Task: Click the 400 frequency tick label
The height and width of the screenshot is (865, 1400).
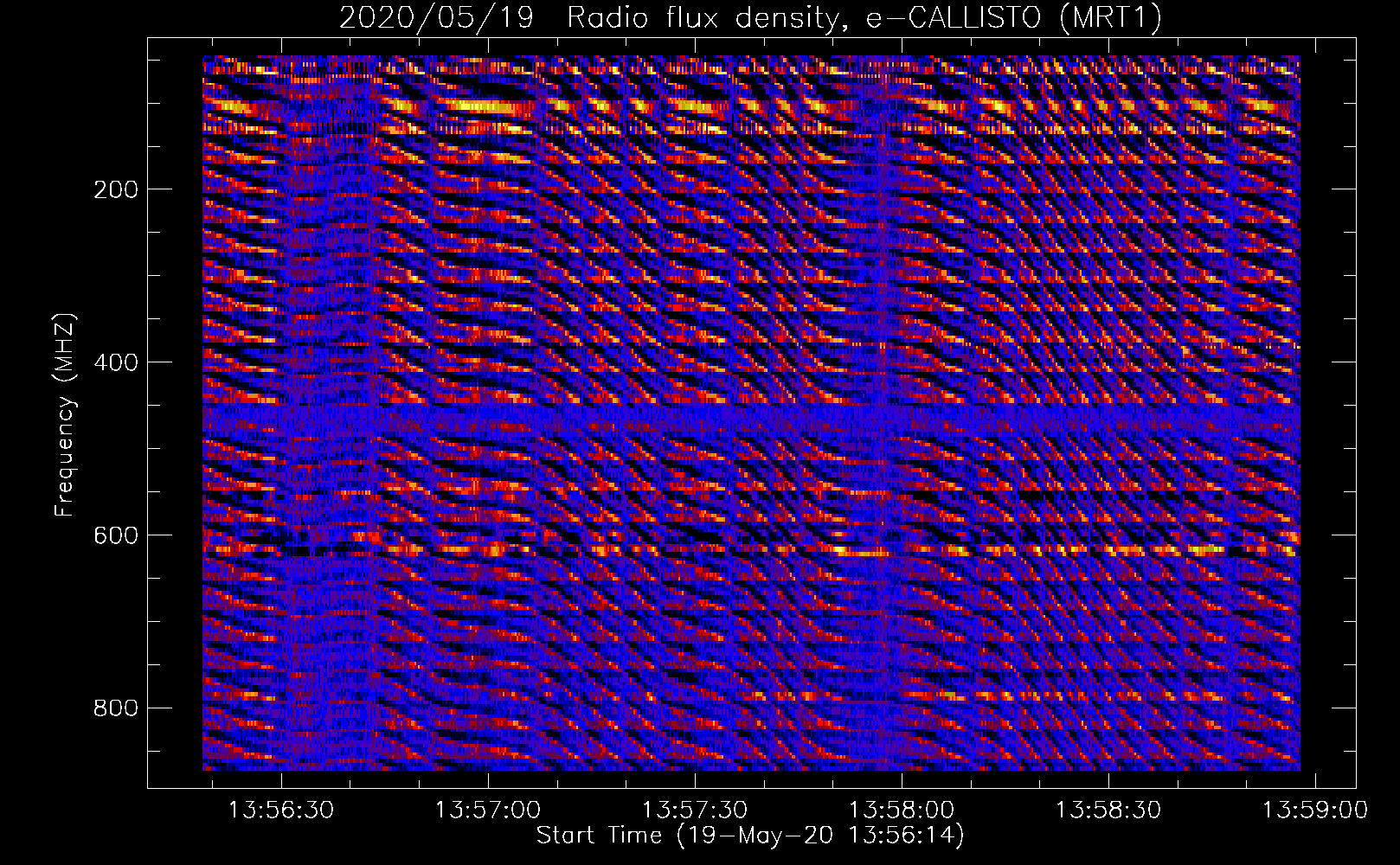Action: coord(116,362)
